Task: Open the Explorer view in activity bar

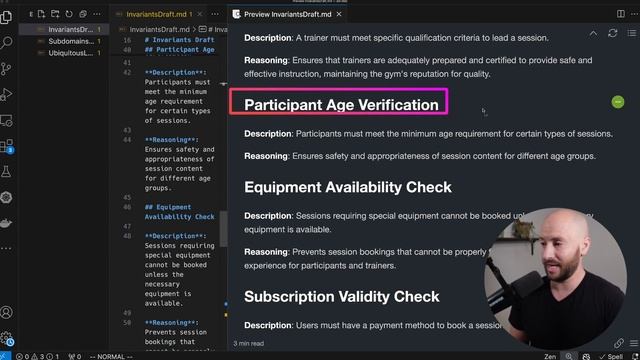Action: click(7, 17)
